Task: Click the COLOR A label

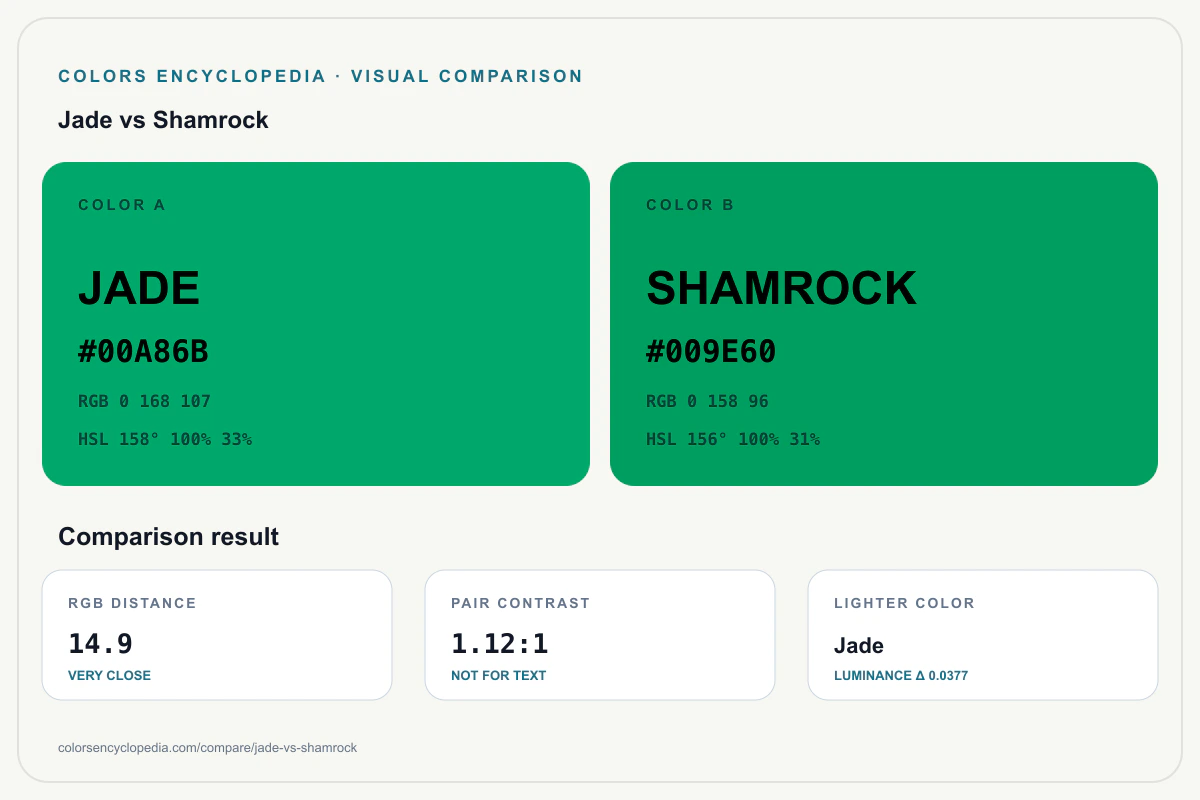Action: pos(122,205)
